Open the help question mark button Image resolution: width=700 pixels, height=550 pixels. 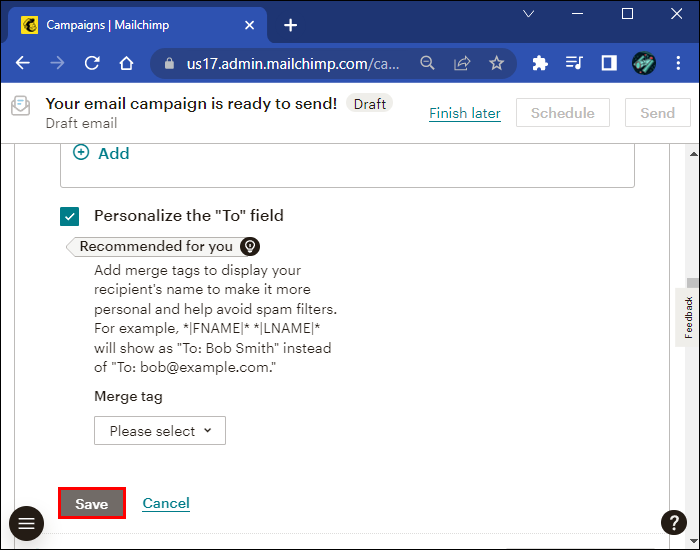click(x=673, y=522)
